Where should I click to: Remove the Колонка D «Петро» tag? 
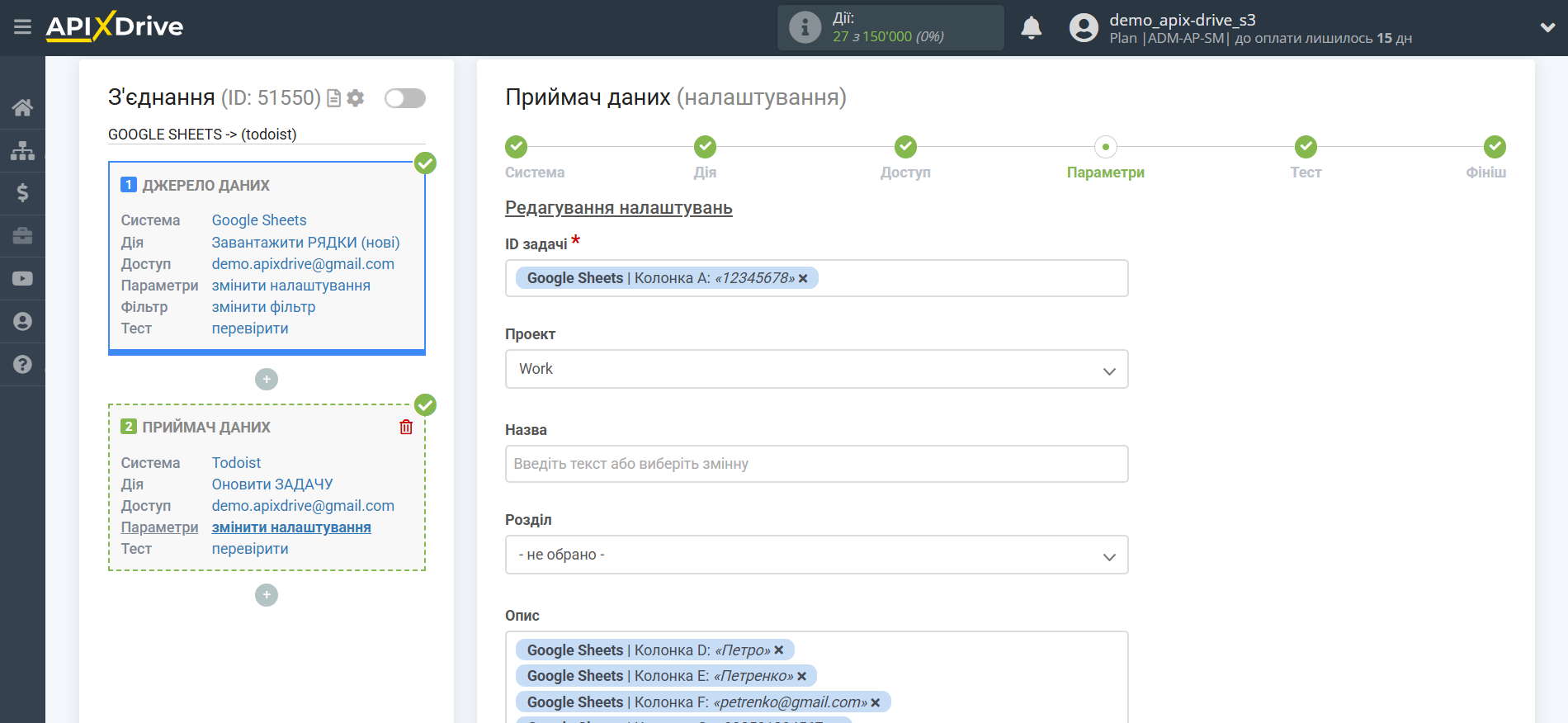point(778,650)
